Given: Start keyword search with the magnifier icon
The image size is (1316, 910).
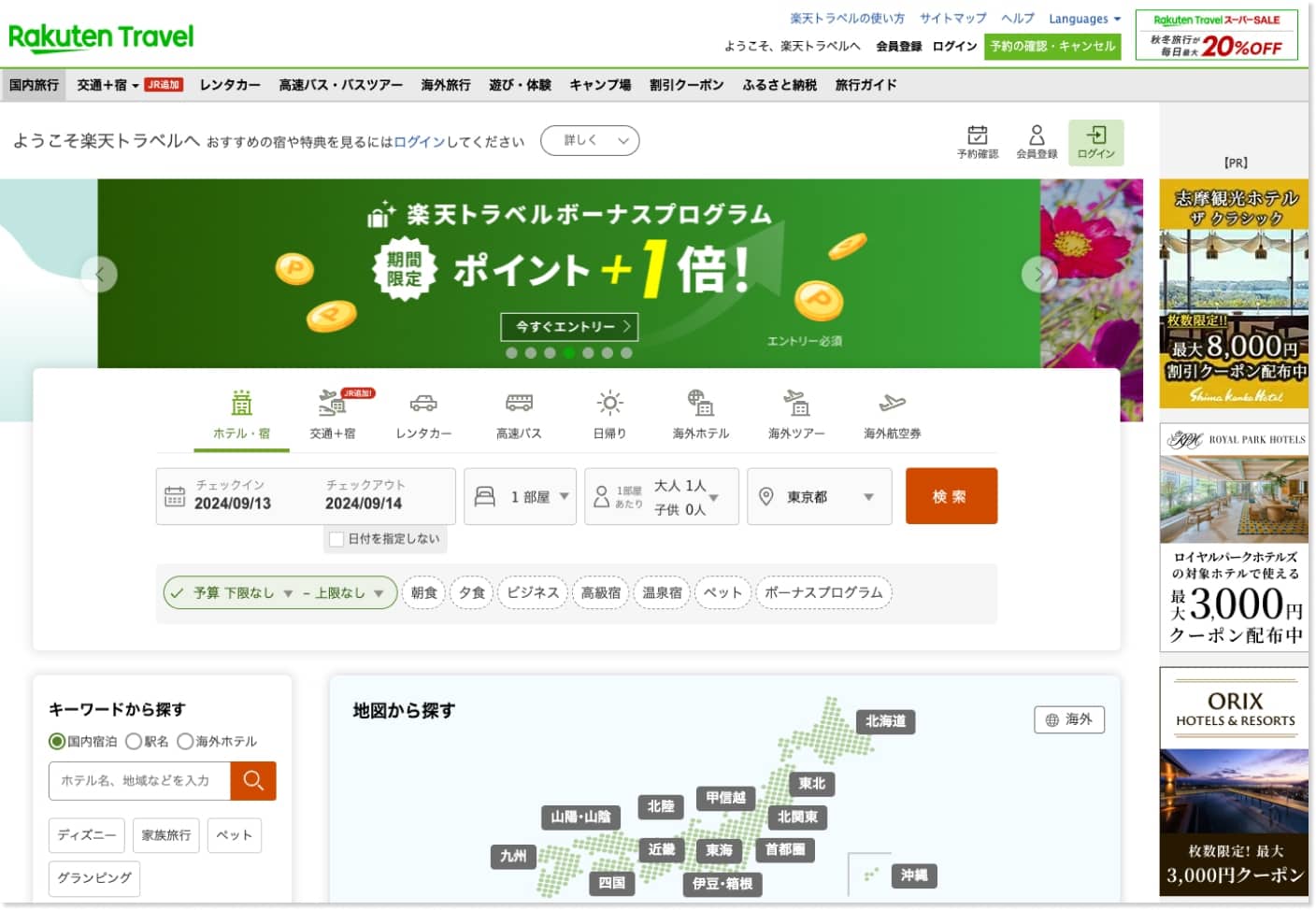Looking at the screenshot, I should (x=253, y=780).
